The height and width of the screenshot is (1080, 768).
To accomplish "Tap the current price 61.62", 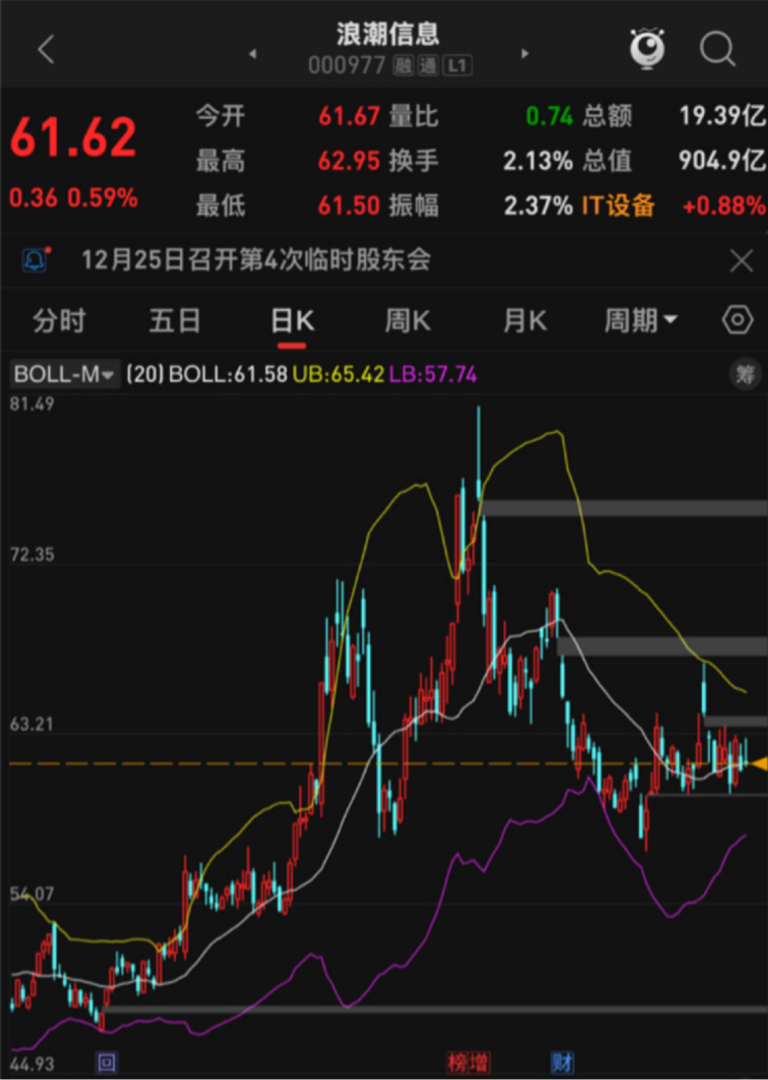I will (73, 137).
